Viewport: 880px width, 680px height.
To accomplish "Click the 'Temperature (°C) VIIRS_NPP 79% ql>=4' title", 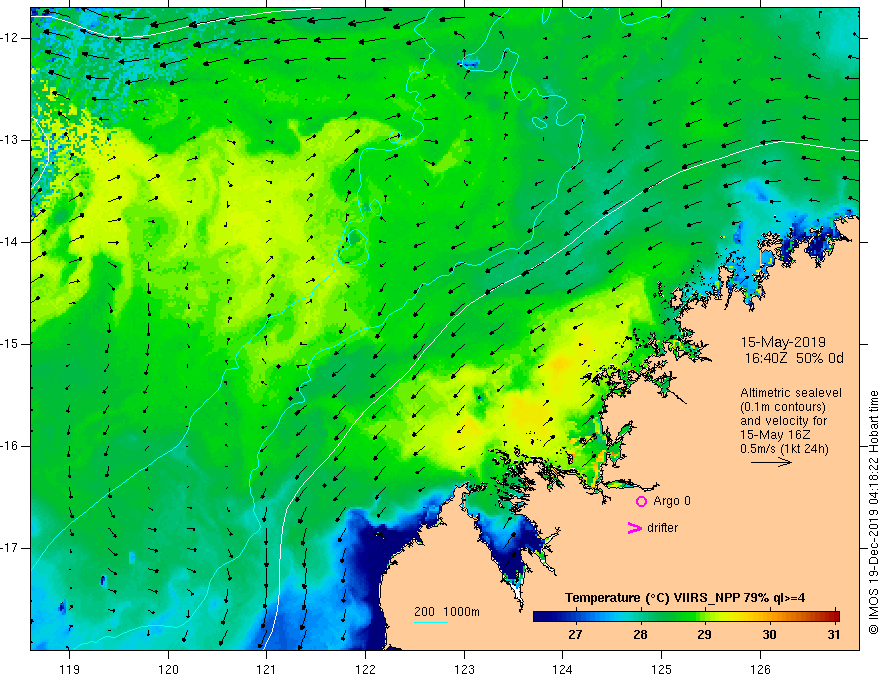I will pyautogui.click(x=685, y=598).
